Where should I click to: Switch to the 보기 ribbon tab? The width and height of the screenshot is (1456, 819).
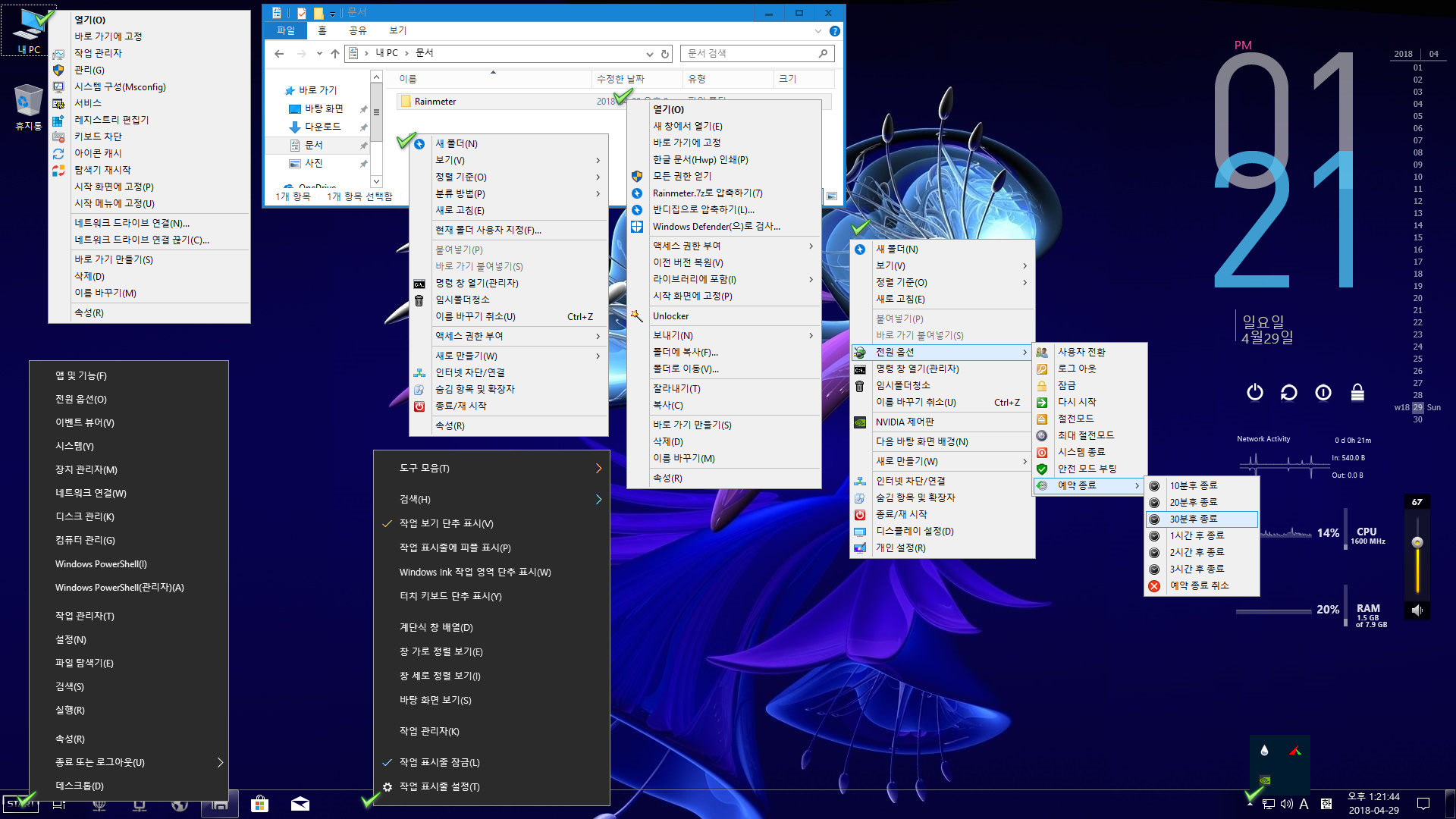[x=398, y=30]
